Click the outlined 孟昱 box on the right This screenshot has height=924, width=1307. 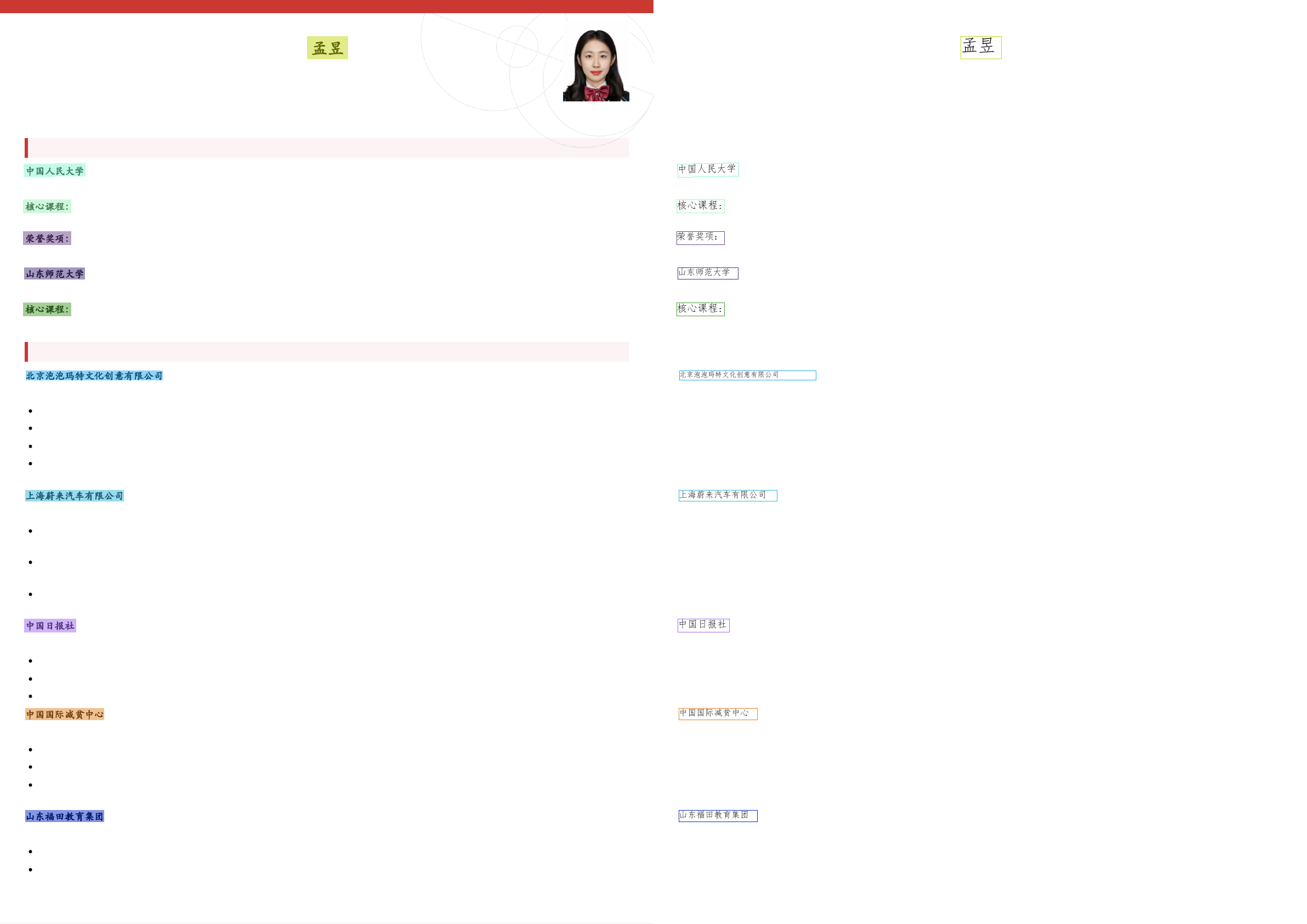(980, 48)
